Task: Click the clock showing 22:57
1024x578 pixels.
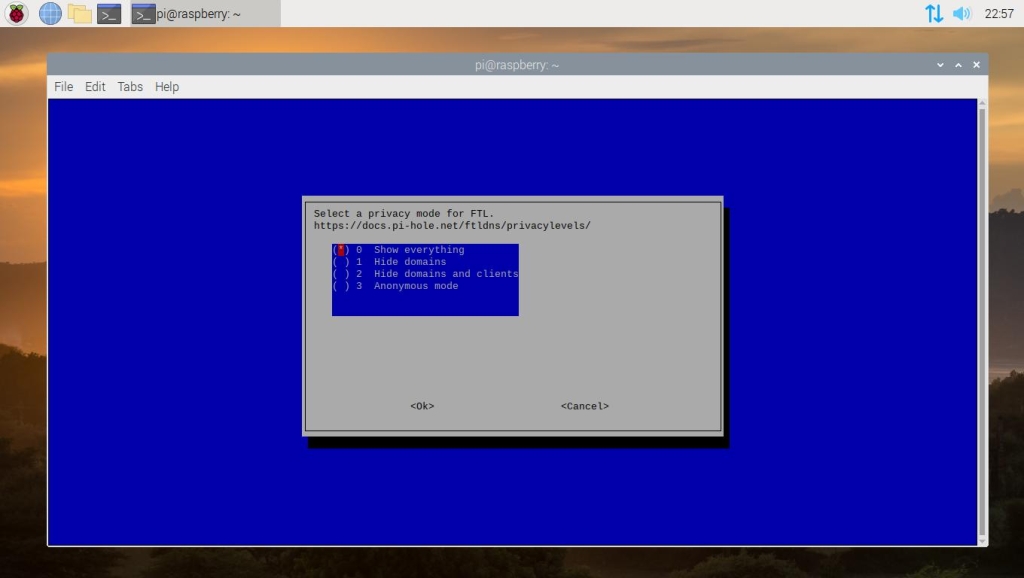Action: 998,14
